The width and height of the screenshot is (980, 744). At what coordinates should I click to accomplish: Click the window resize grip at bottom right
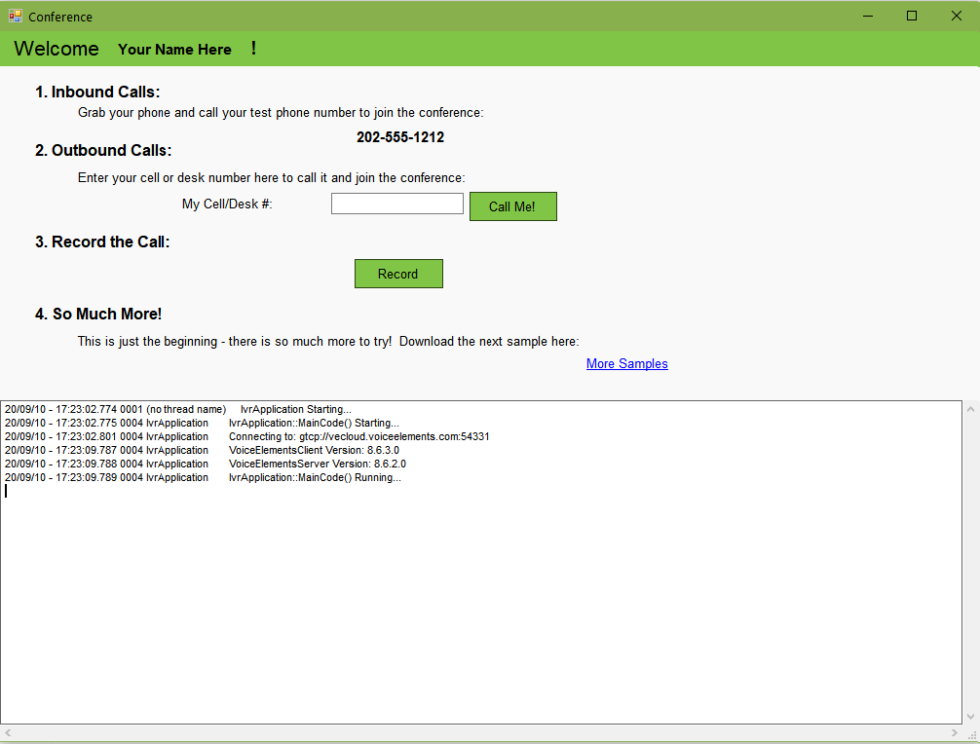[973, 736]
